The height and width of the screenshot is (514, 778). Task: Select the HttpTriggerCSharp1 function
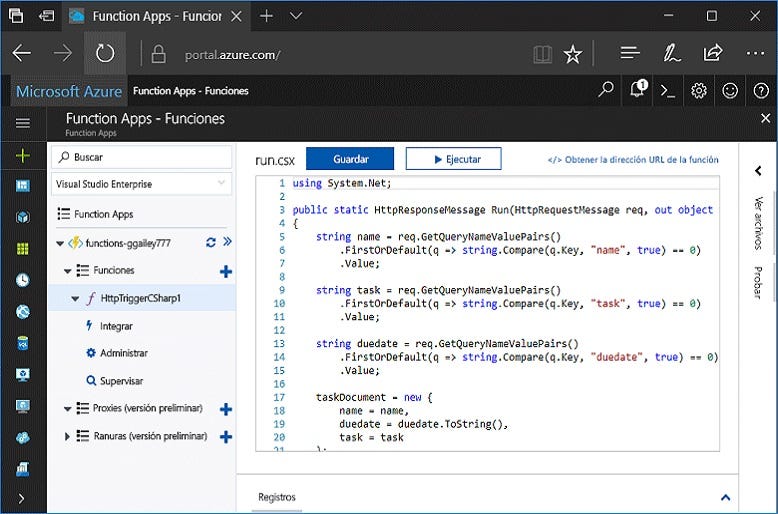[x=141, y=298]
